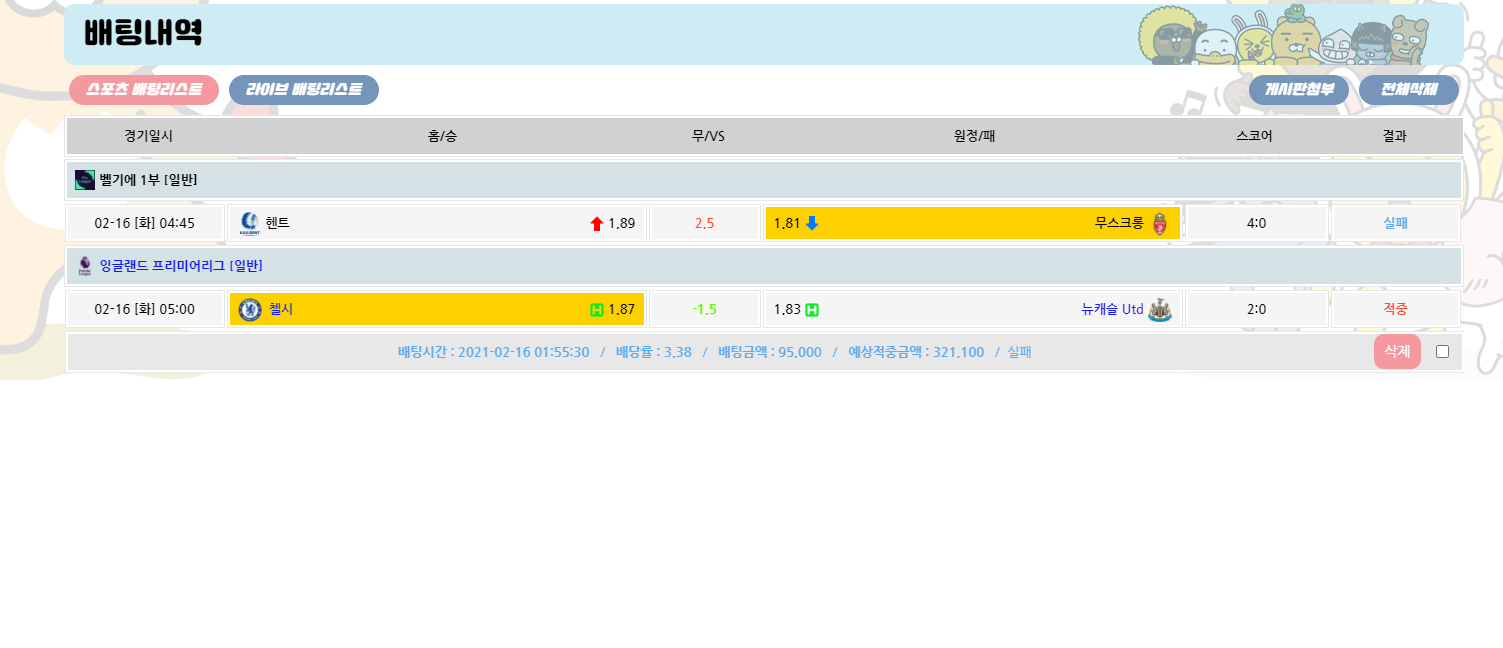This screenshot has width=1503, height=648.
Task: Click the red up arrow next to 1.89
Action: pyautogui.click(x=597, y=224)
